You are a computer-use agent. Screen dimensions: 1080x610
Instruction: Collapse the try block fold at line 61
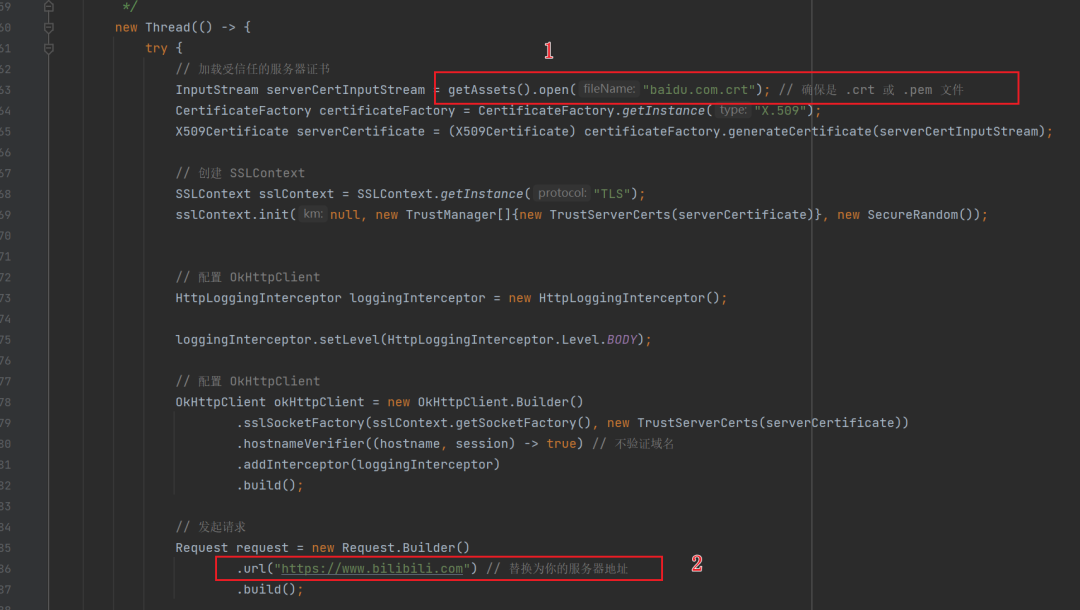pos(47,47)
